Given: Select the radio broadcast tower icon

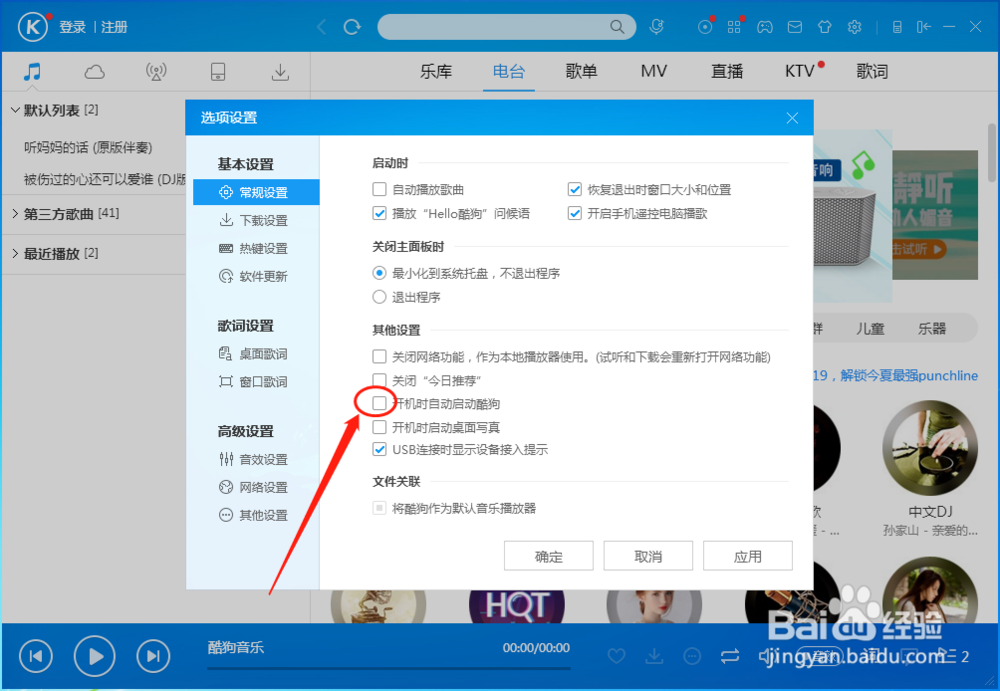Looking at the screenshot, I should tap(156, 71).
